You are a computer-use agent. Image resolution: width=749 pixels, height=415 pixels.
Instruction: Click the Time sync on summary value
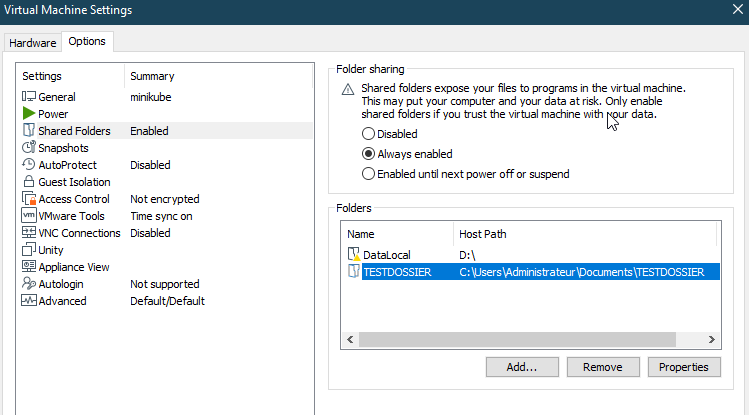tap(161, 216)
